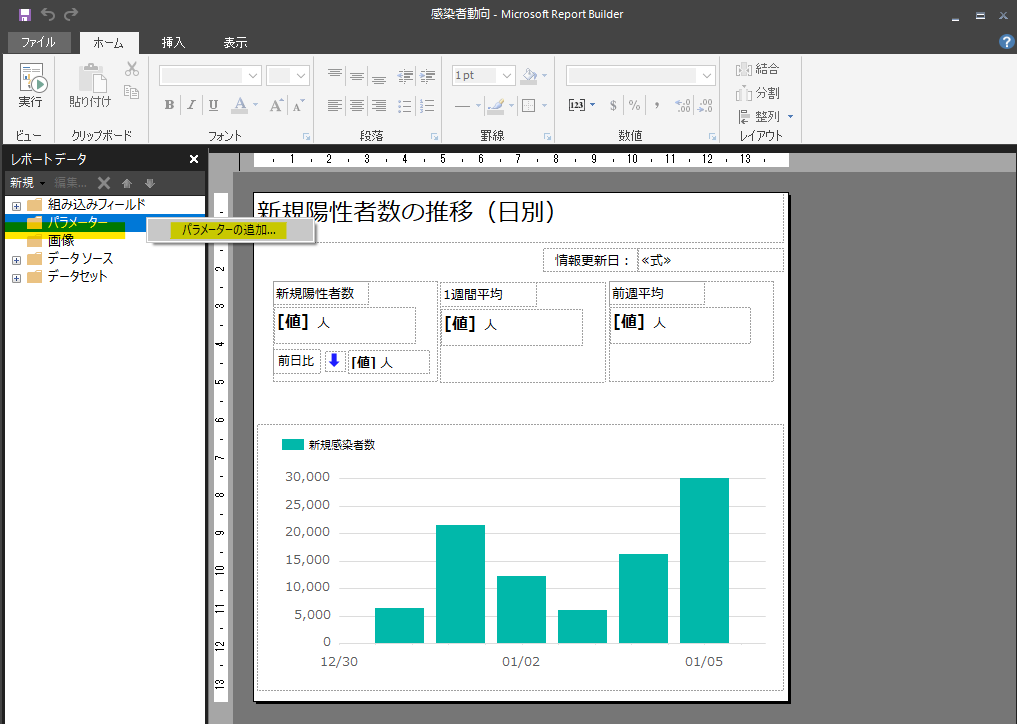Expand the データセット tree node

pos(16,277)
